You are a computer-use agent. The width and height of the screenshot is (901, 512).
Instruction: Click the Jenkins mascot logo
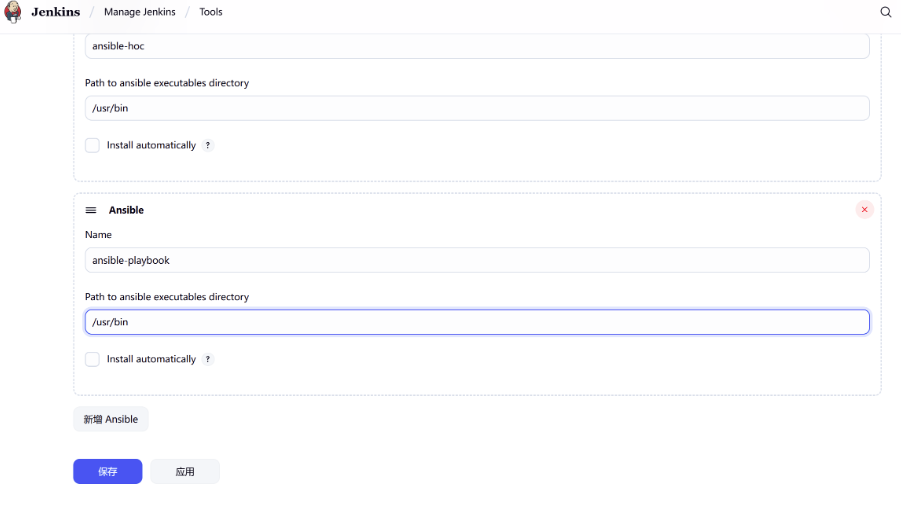click(x=13, y=12)
